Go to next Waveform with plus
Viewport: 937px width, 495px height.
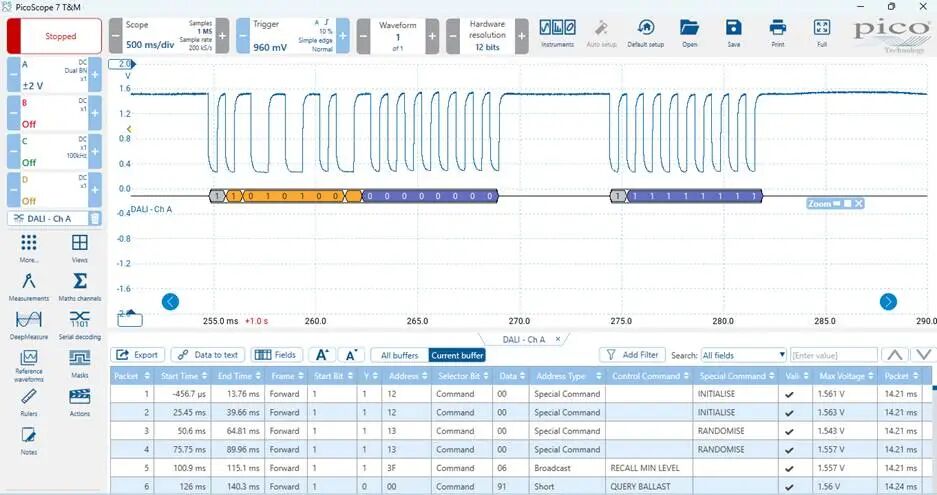click(x=432, y=36)
